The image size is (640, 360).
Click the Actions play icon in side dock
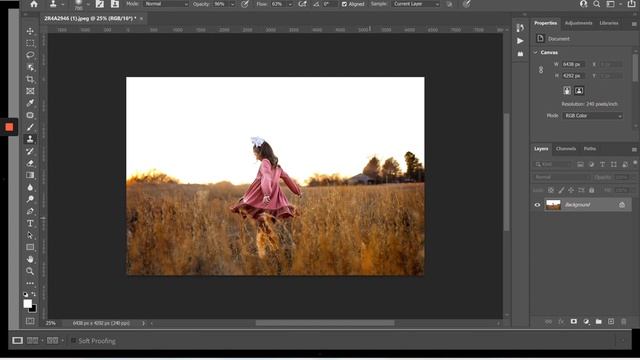coord(520,41)
